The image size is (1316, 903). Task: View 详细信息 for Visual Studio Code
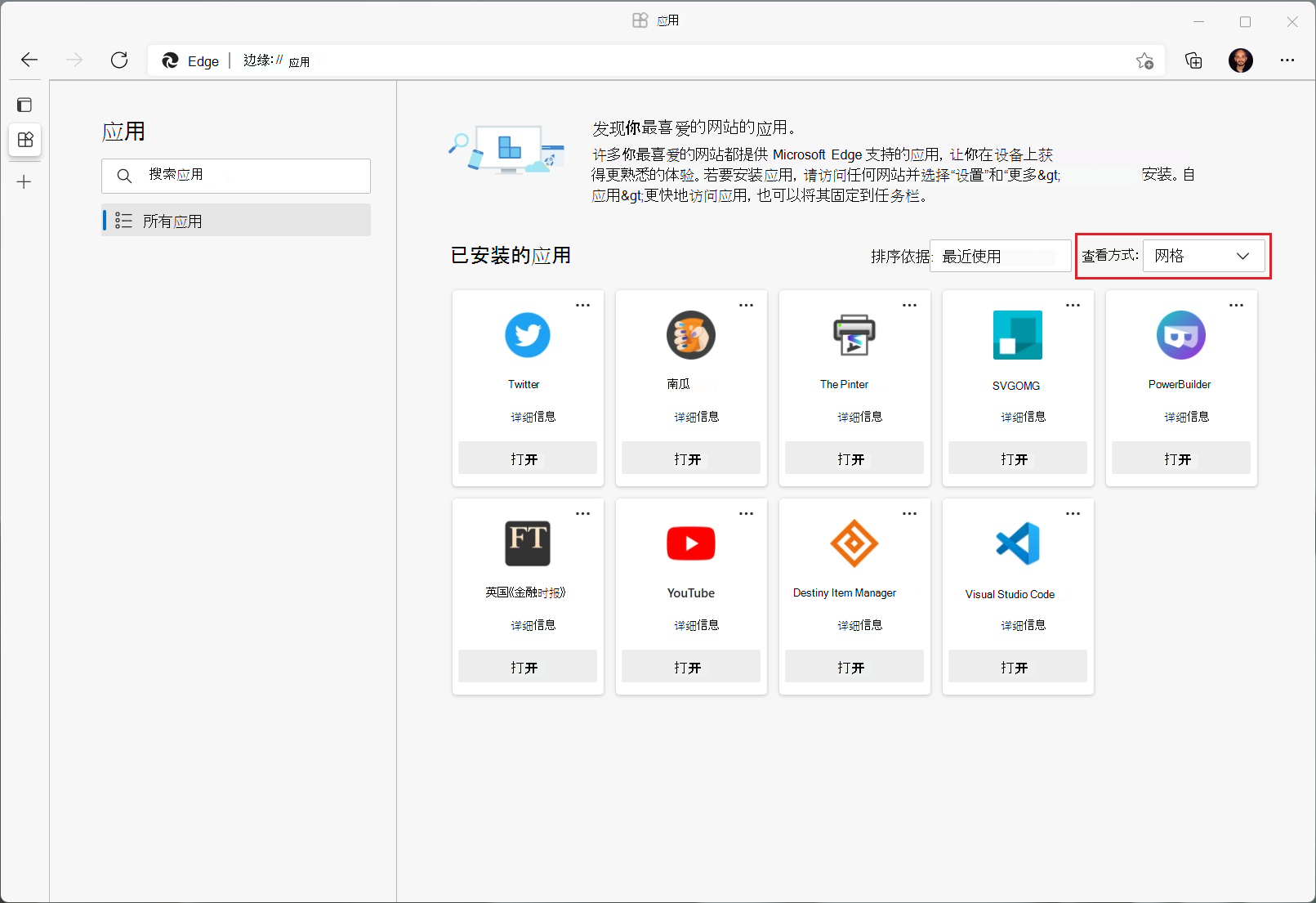point(1024,625)
